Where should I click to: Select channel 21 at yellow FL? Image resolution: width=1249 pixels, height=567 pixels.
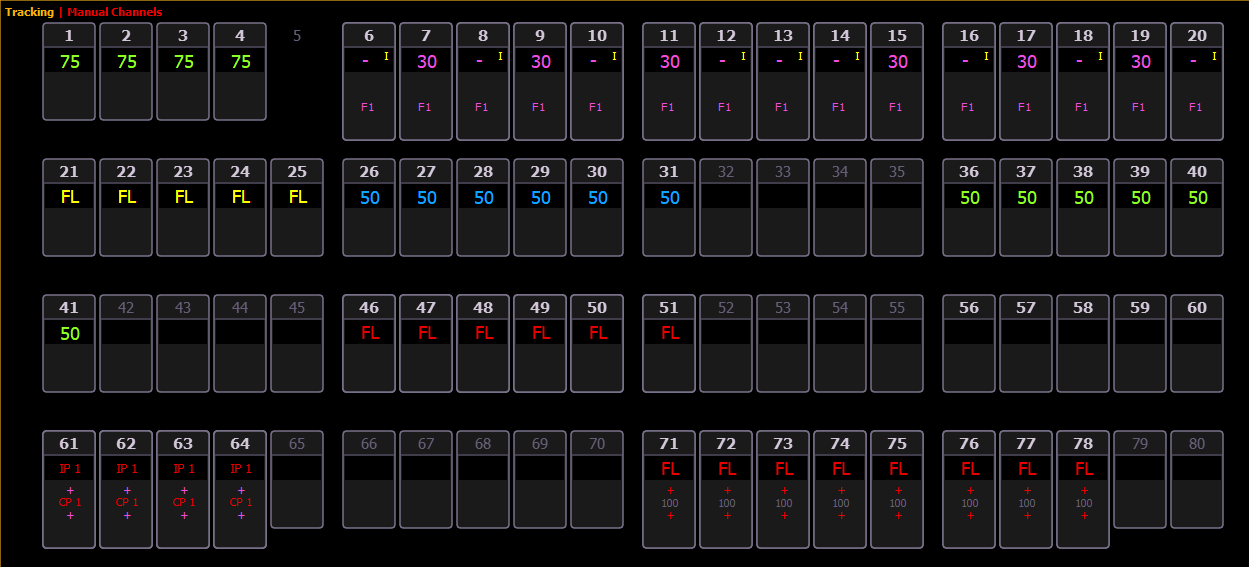69,207
